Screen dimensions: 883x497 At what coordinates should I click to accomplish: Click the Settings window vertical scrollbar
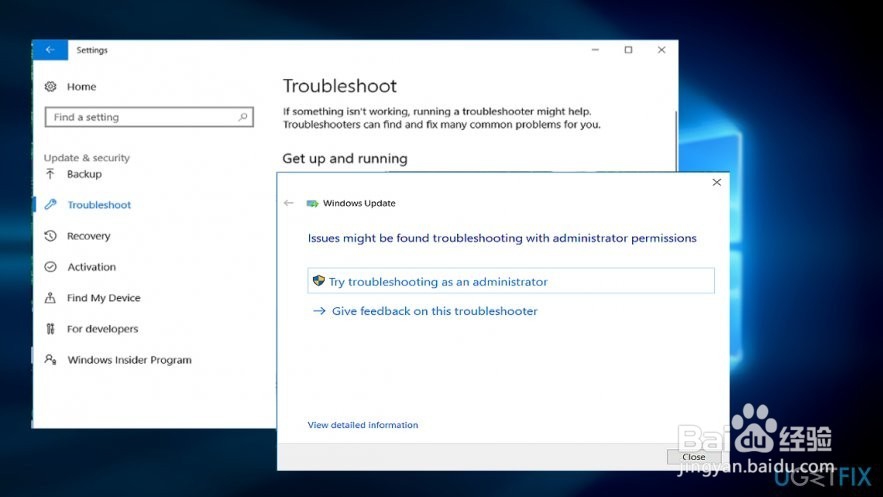click(675, 141)
